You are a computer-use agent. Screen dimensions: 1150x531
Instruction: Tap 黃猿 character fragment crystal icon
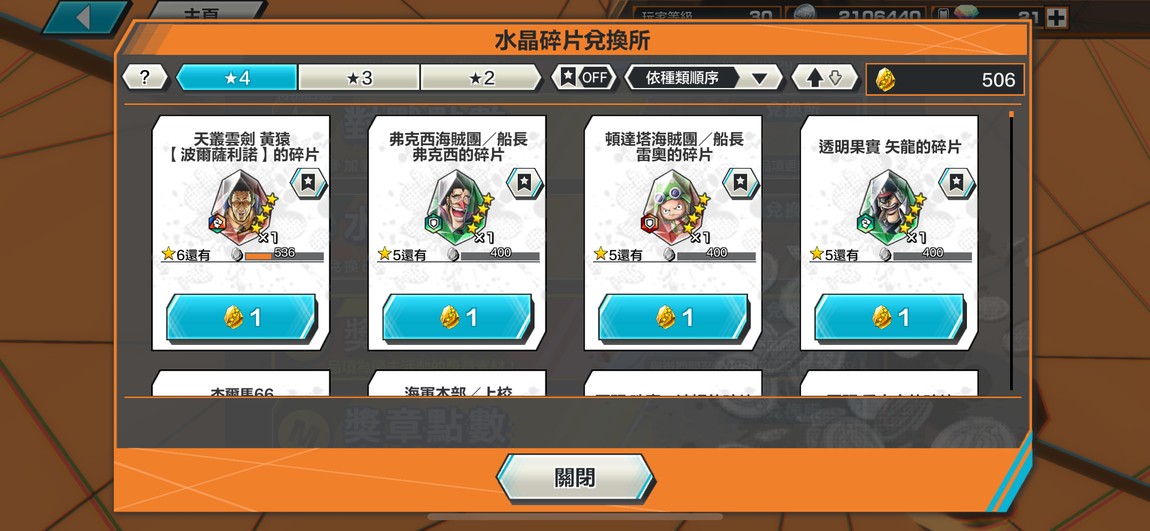tap(240, 207)
